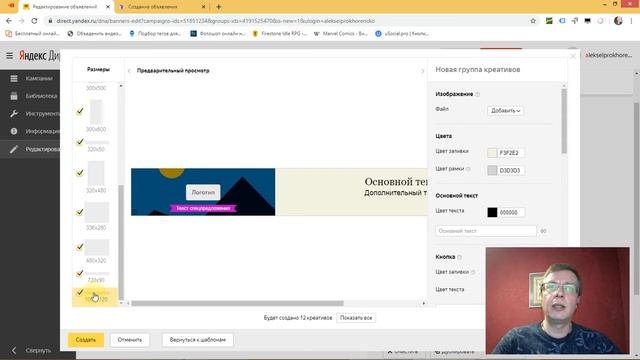Image resolution: width=640 pixels, height=360 pixels.
Task: Click the Отменить button
Action: (x=130, y=340)
